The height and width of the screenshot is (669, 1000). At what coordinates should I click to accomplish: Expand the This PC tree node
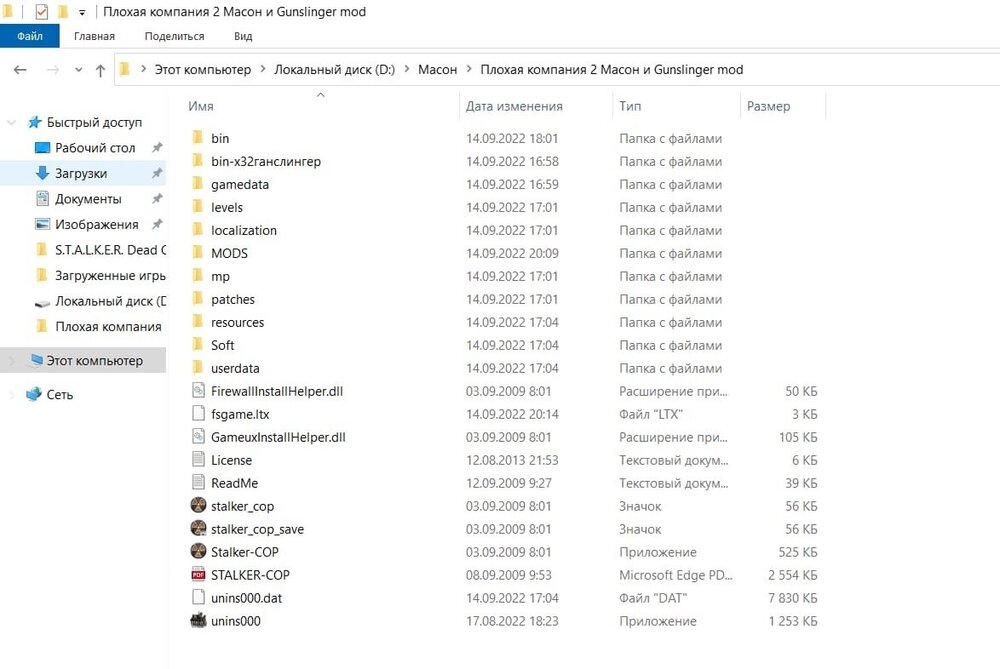[x=11, y=361]
